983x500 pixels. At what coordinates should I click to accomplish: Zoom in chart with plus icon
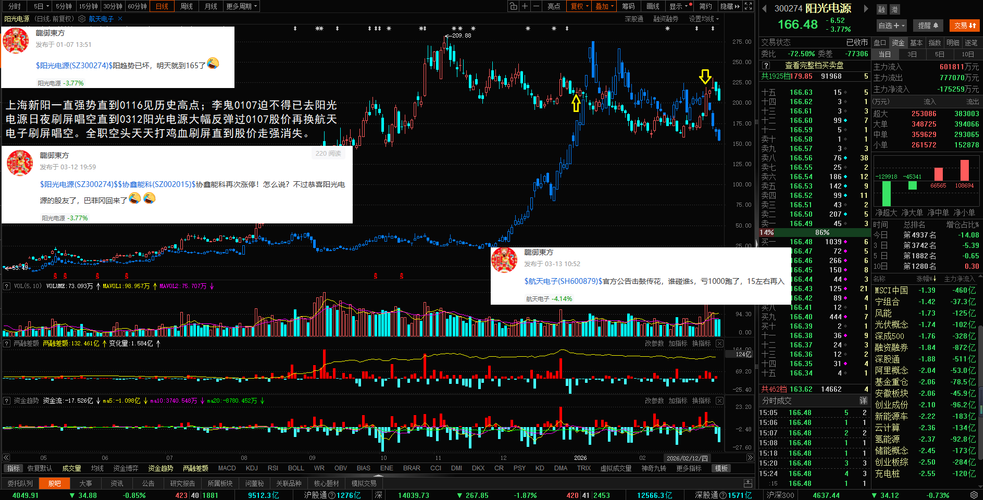[x=525, y=6]
